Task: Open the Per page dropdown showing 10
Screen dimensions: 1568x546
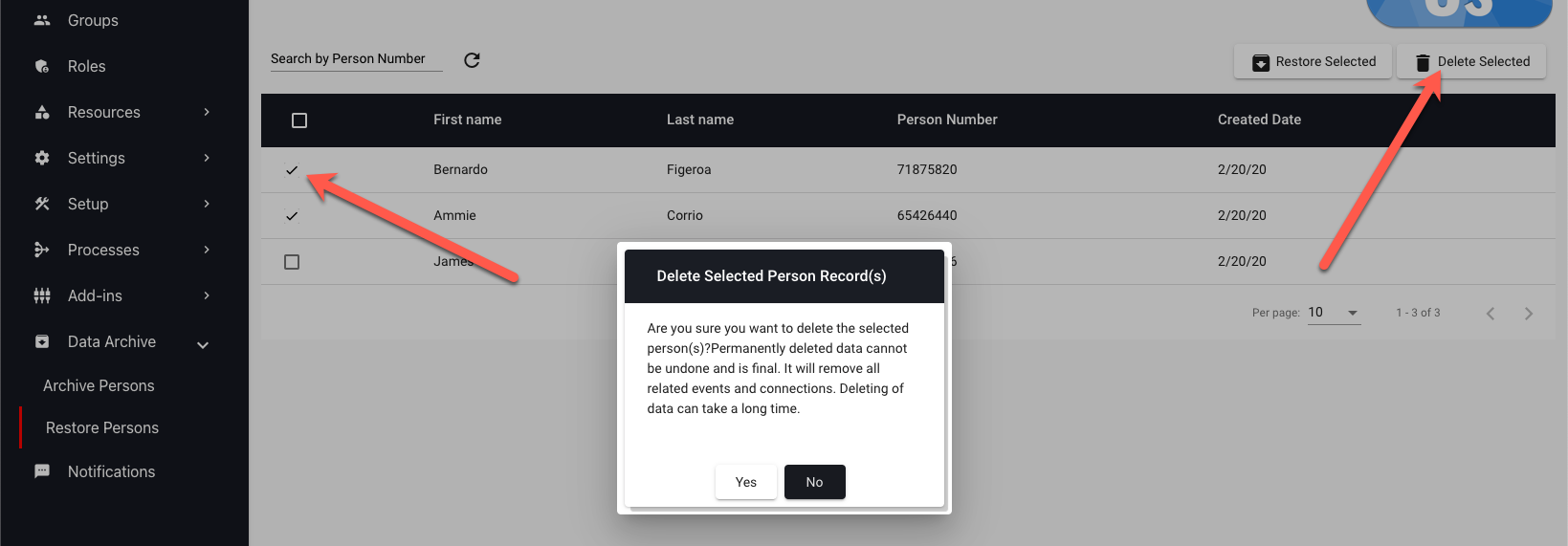Action: [1334, 313]
